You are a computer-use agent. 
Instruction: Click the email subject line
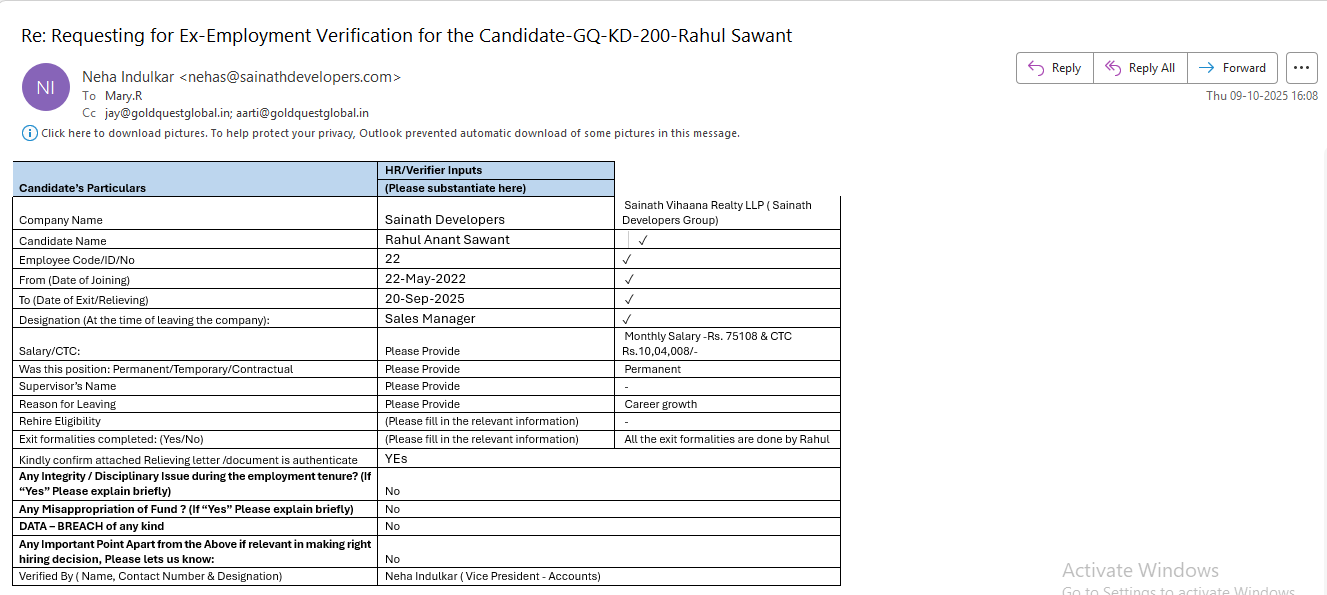[x=406, y=36]
